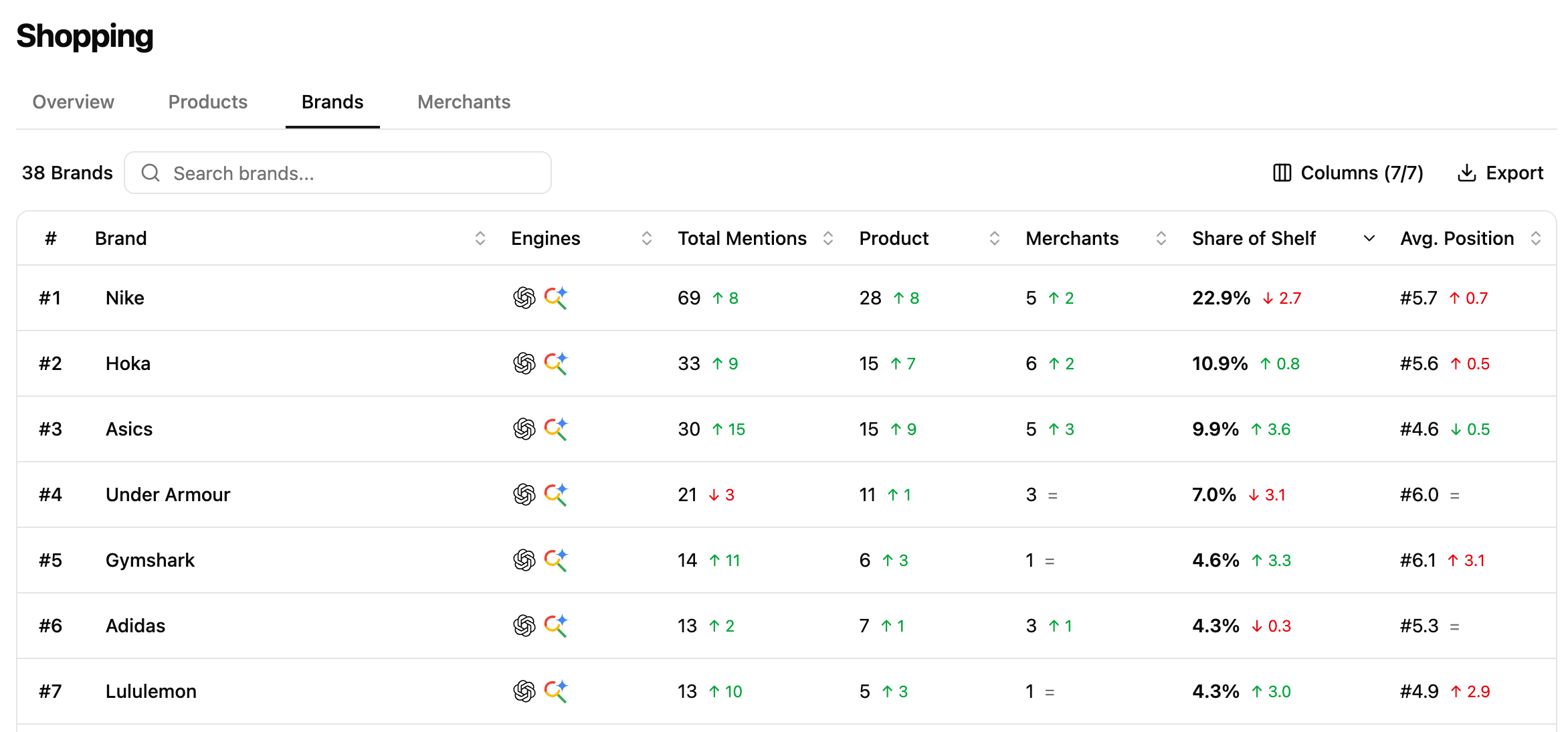Sort by Avg. Position column
The image size is (1568, 732).
[1535, 238]
